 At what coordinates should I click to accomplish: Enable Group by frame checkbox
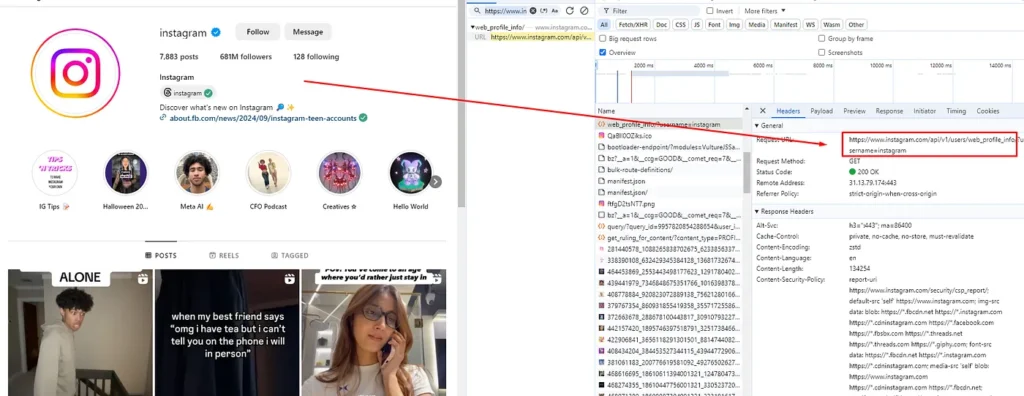click(822, 39)
